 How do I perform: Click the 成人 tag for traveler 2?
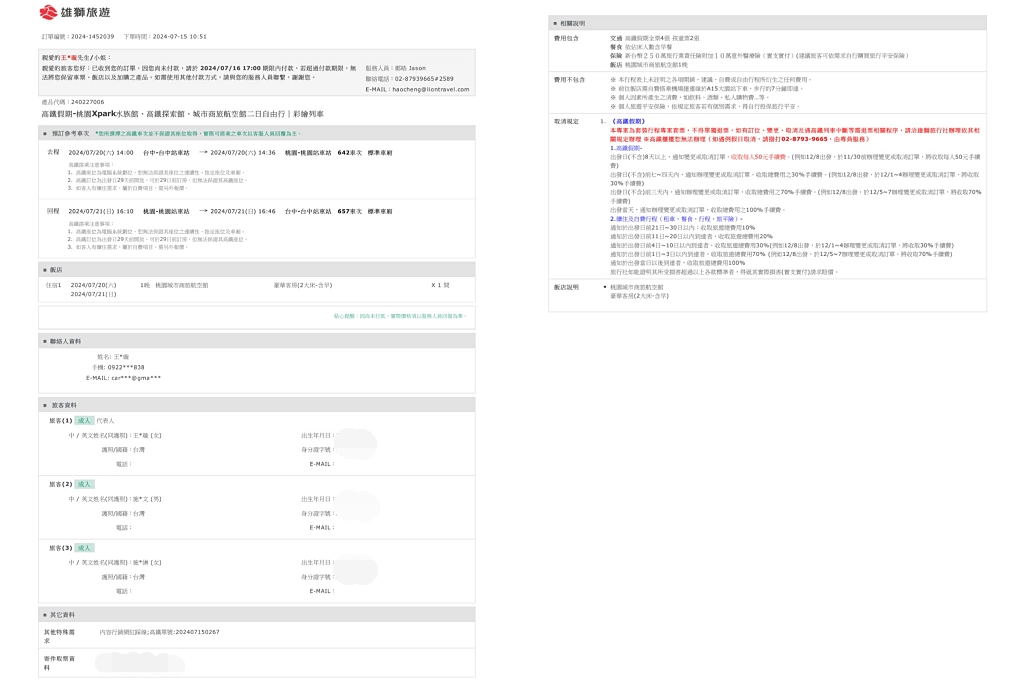tap(85, 484)
